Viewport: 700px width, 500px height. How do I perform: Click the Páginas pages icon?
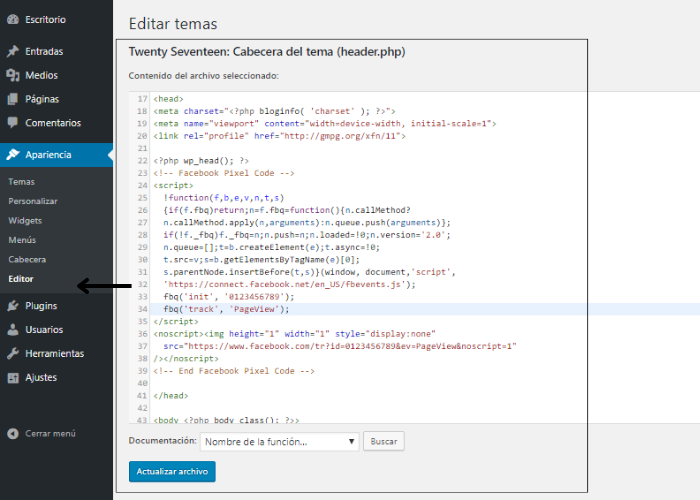point(12,99)
